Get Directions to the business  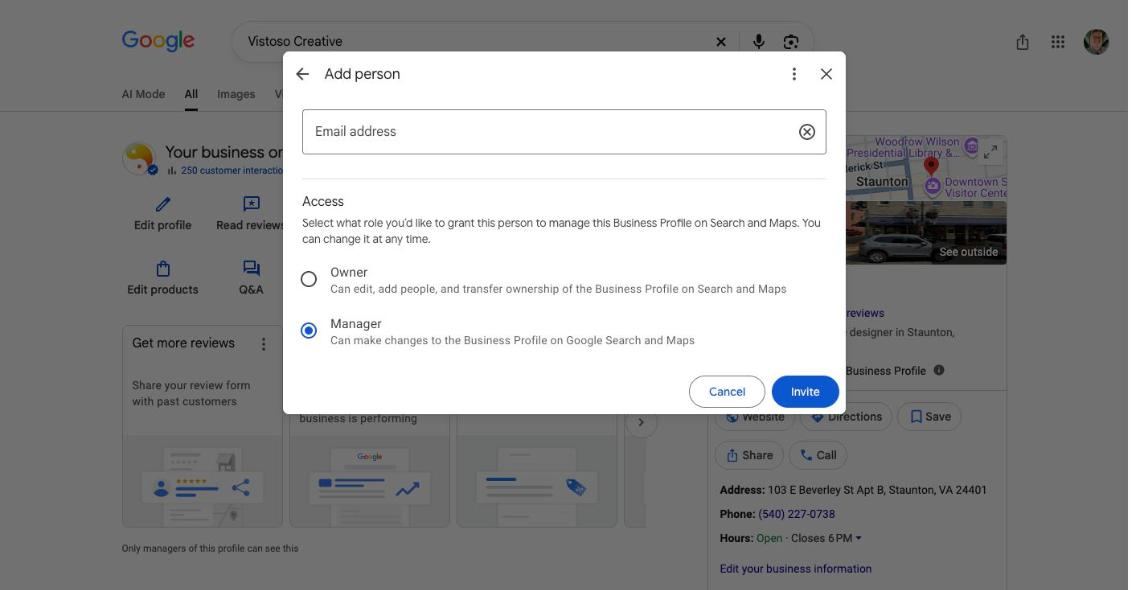(x=846, y=417)
